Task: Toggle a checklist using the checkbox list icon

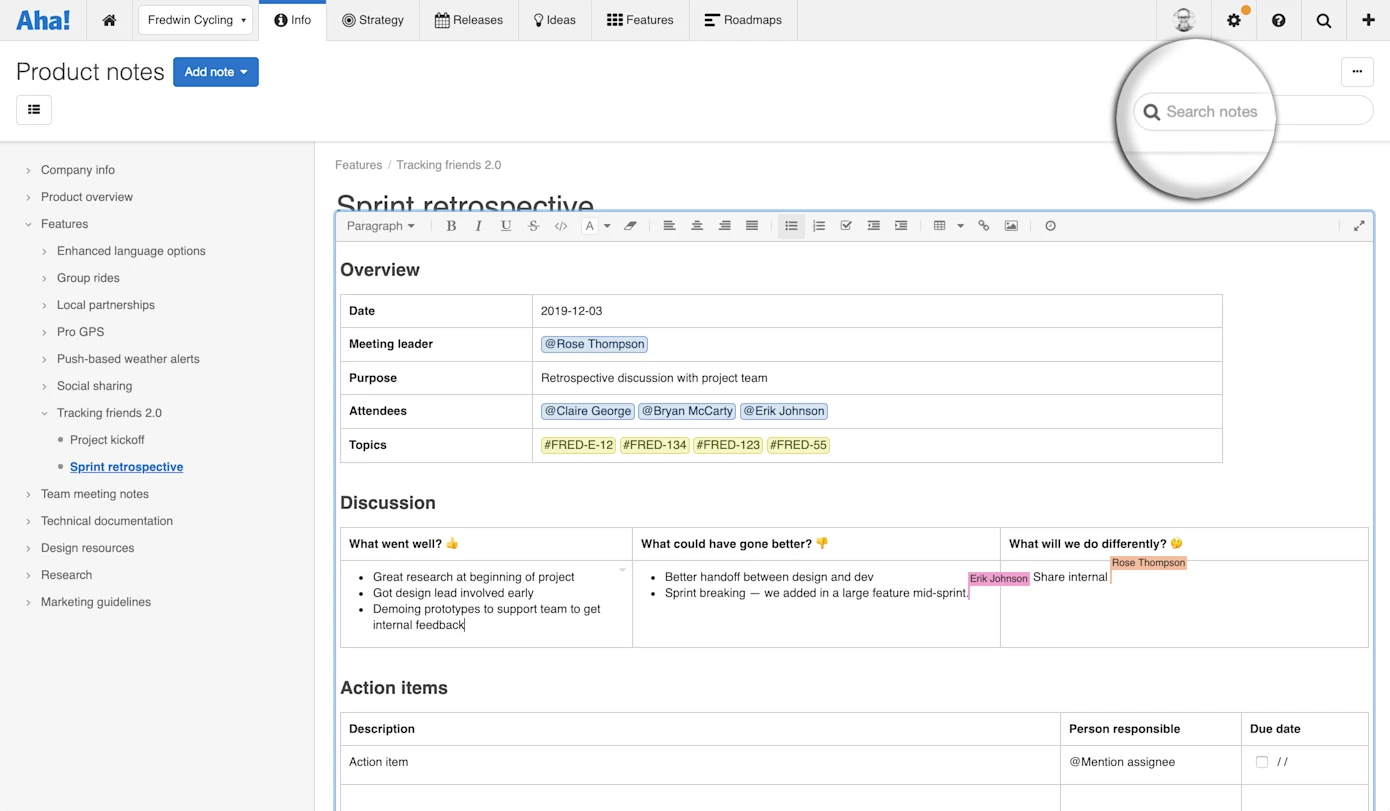Action: click(x=846, y=225)
